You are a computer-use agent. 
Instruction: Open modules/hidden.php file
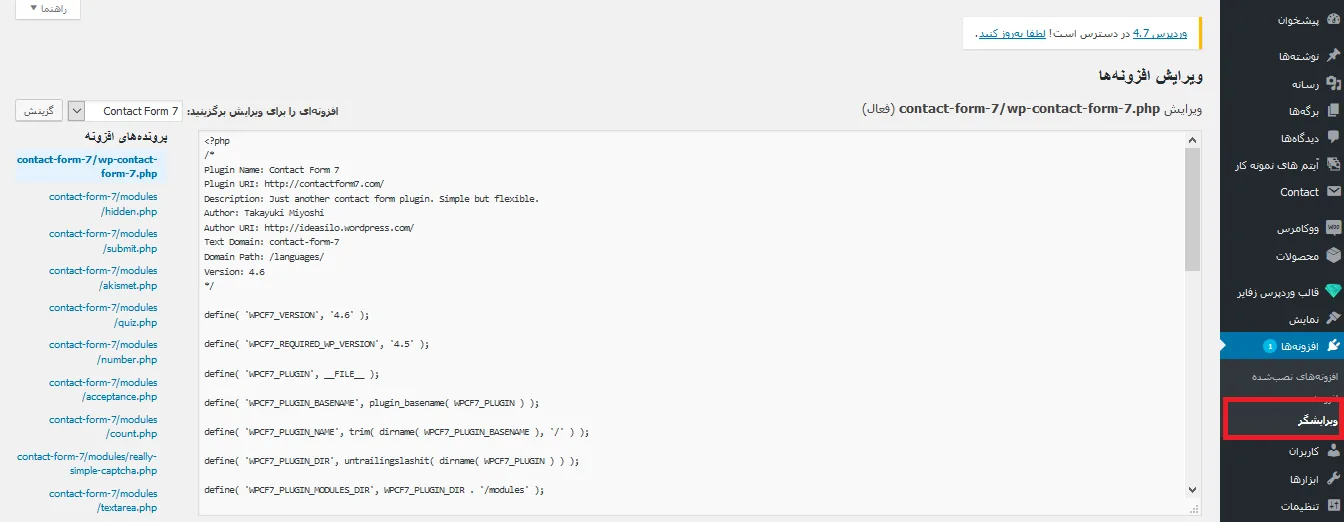[103, 203]
